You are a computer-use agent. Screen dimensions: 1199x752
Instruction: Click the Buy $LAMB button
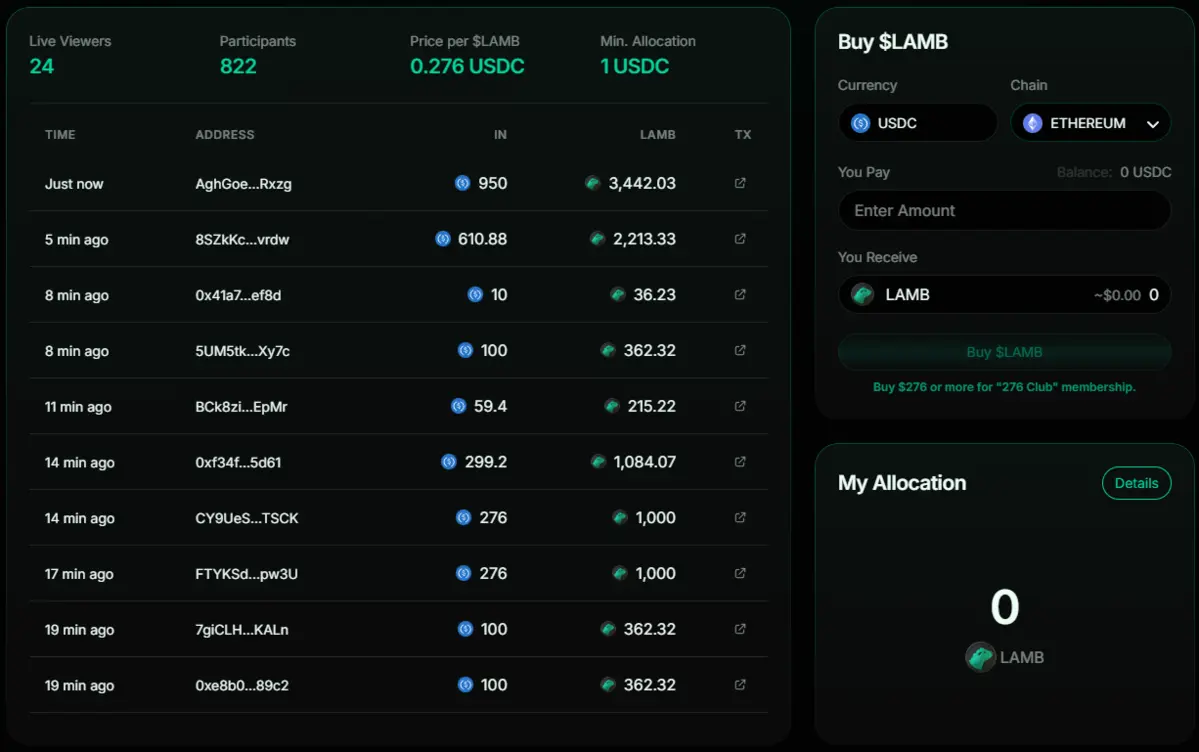click(x=1004, y=352)
